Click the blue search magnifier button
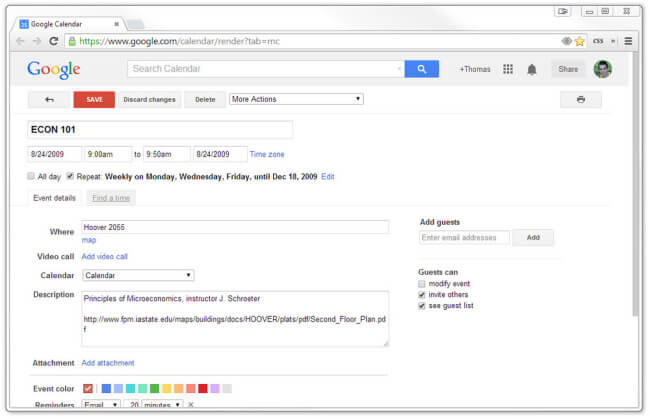This screenshot has width=650, height=419. point(422,69)
